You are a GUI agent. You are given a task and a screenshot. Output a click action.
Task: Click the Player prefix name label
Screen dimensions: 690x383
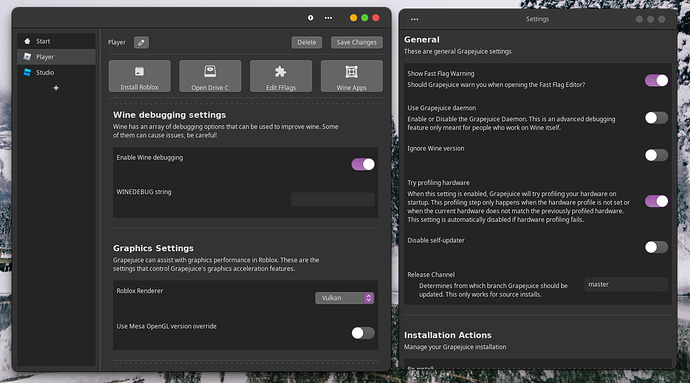(x=117, y=42)
